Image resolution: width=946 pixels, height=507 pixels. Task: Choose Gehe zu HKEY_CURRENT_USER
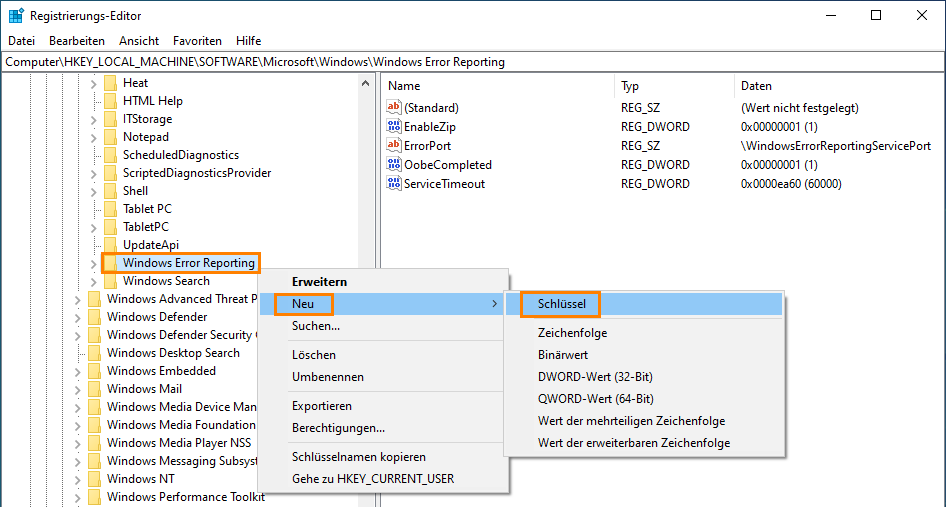click(384, 479)
